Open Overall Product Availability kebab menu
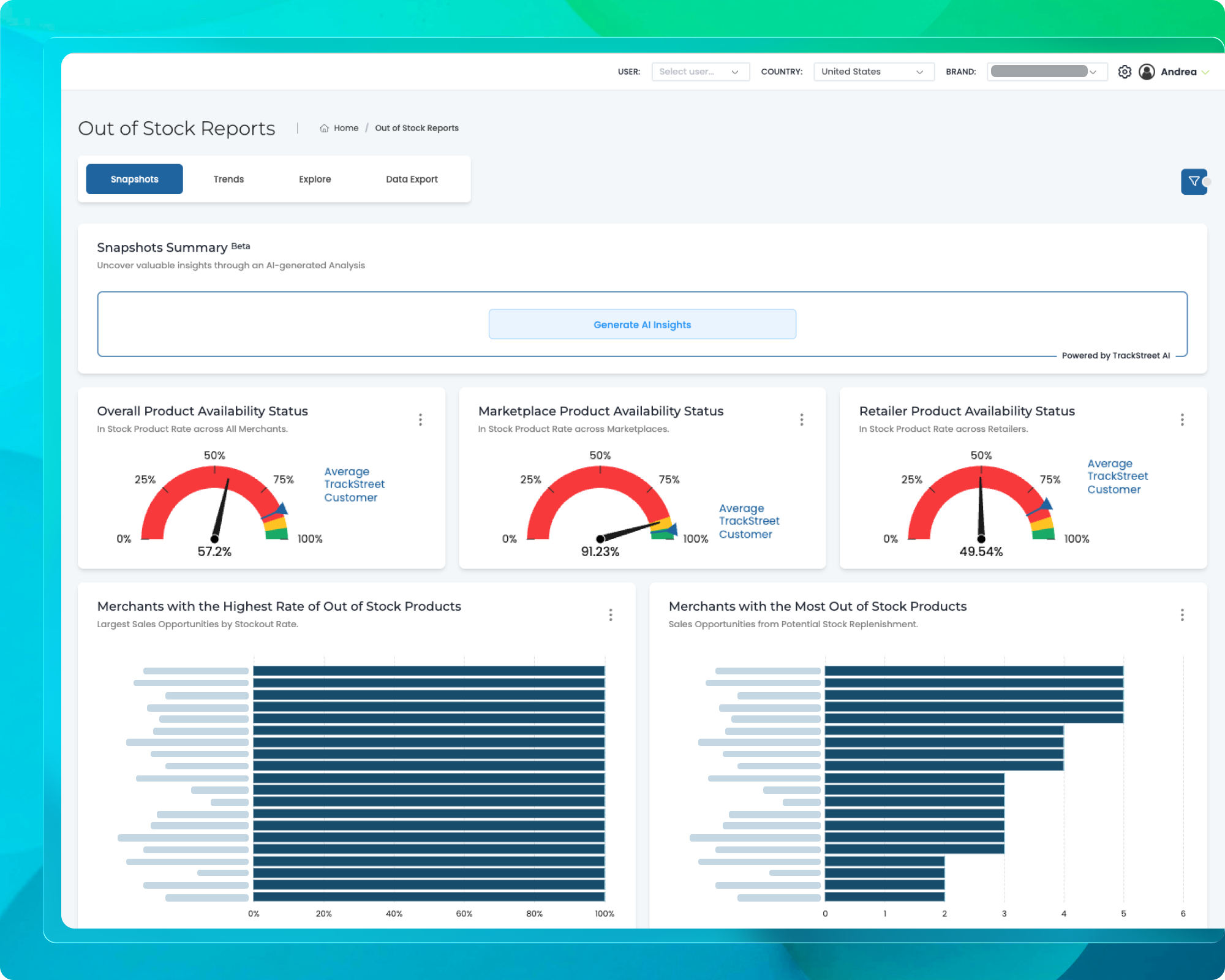1225x980 pixels. (420, 420)
